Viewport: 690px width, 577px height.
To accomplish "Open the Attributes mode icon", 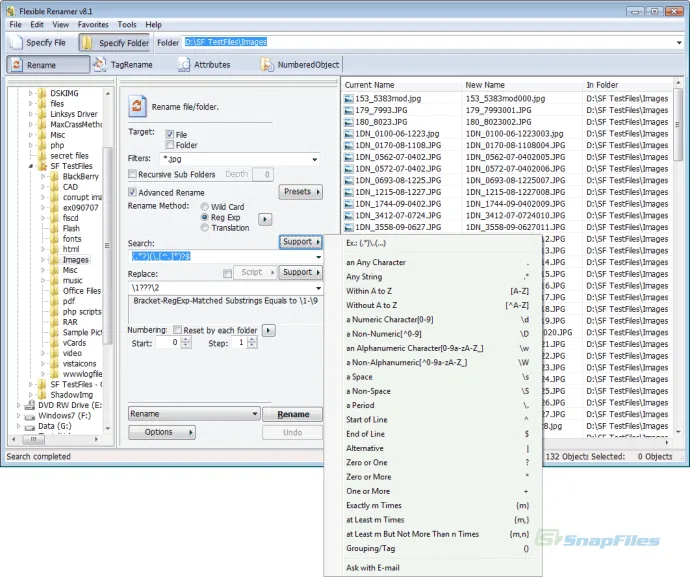I will pyautogui.click(x=184, y=65).
